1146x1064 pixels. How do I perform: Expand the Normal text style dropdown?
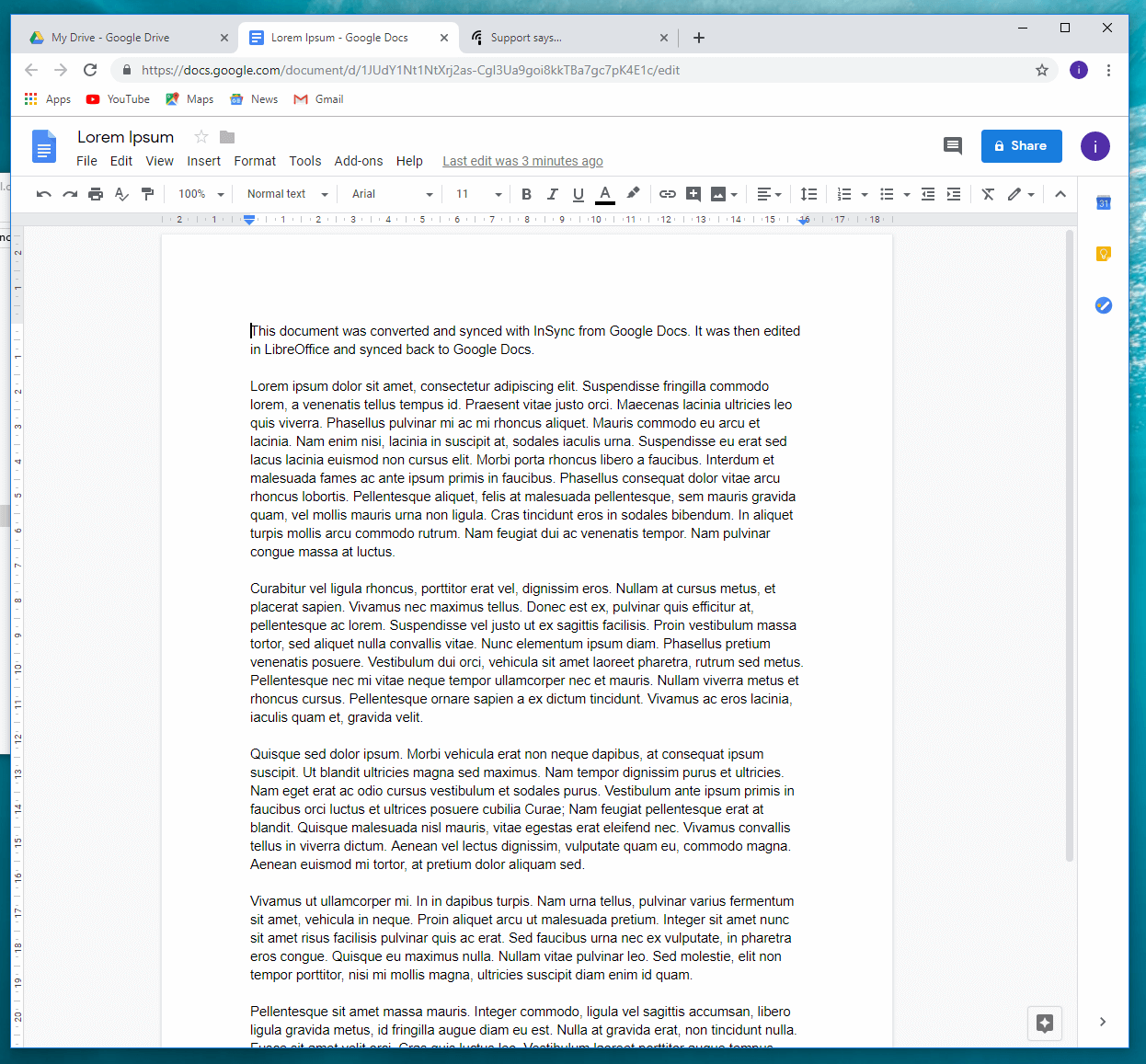[287, 194]
